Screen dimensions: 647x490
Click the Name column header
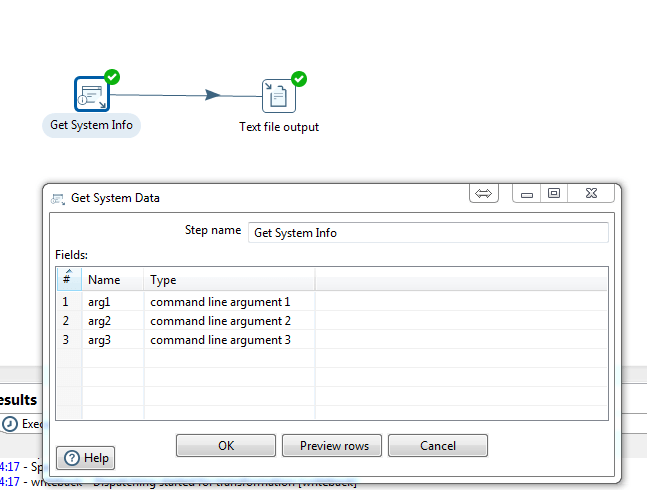104,280
